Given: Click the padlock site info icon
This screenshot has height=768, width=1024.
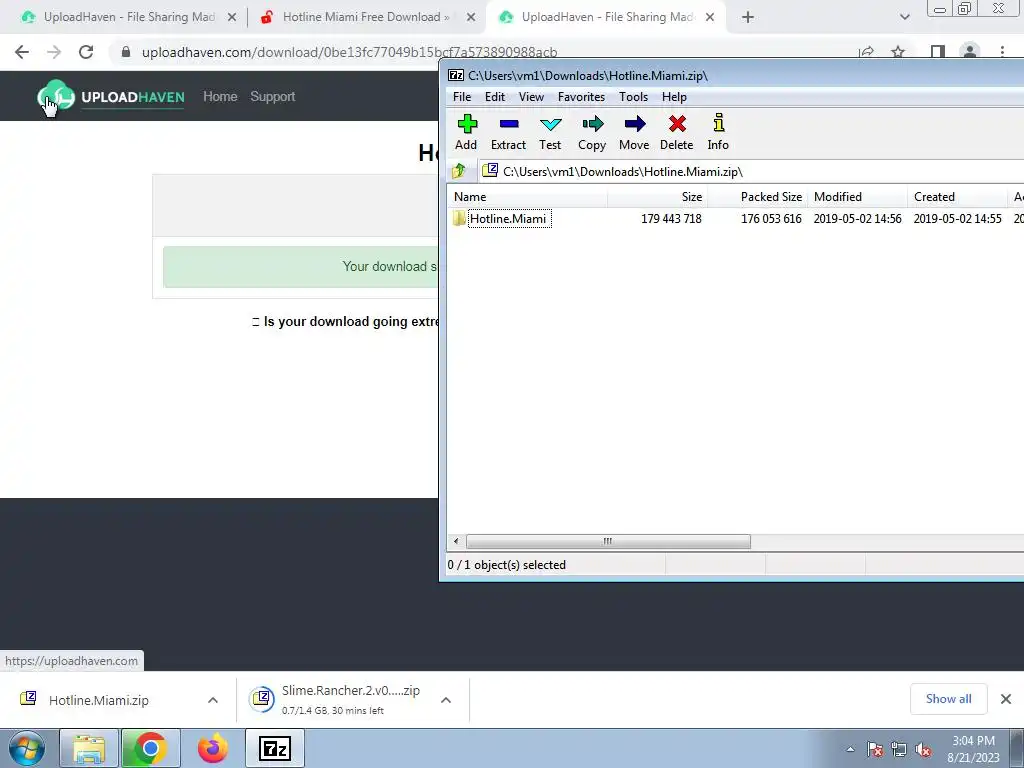Looking at the screenshot, I should click(x=126, y=52).
